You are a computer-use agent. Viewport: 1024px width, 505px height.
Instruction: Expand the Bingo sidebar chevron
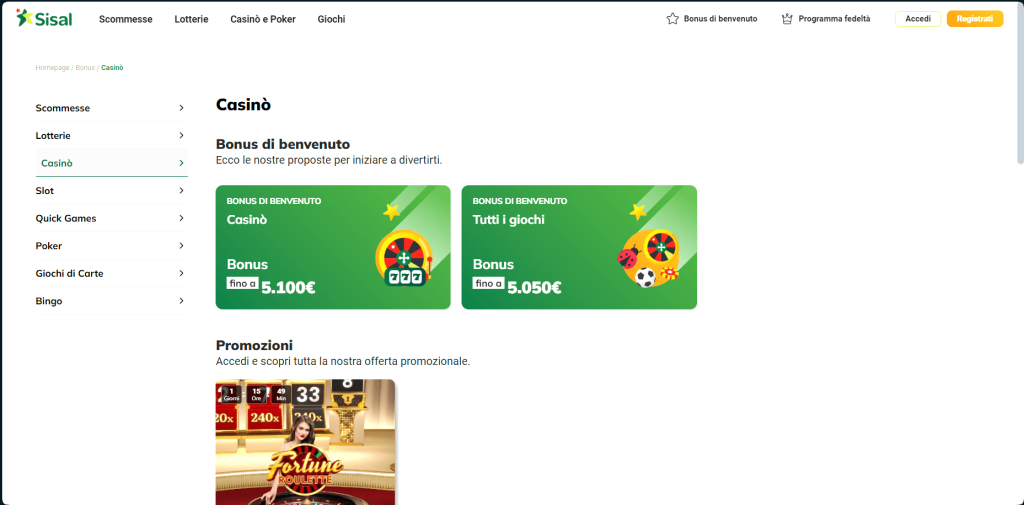point(181,301)
